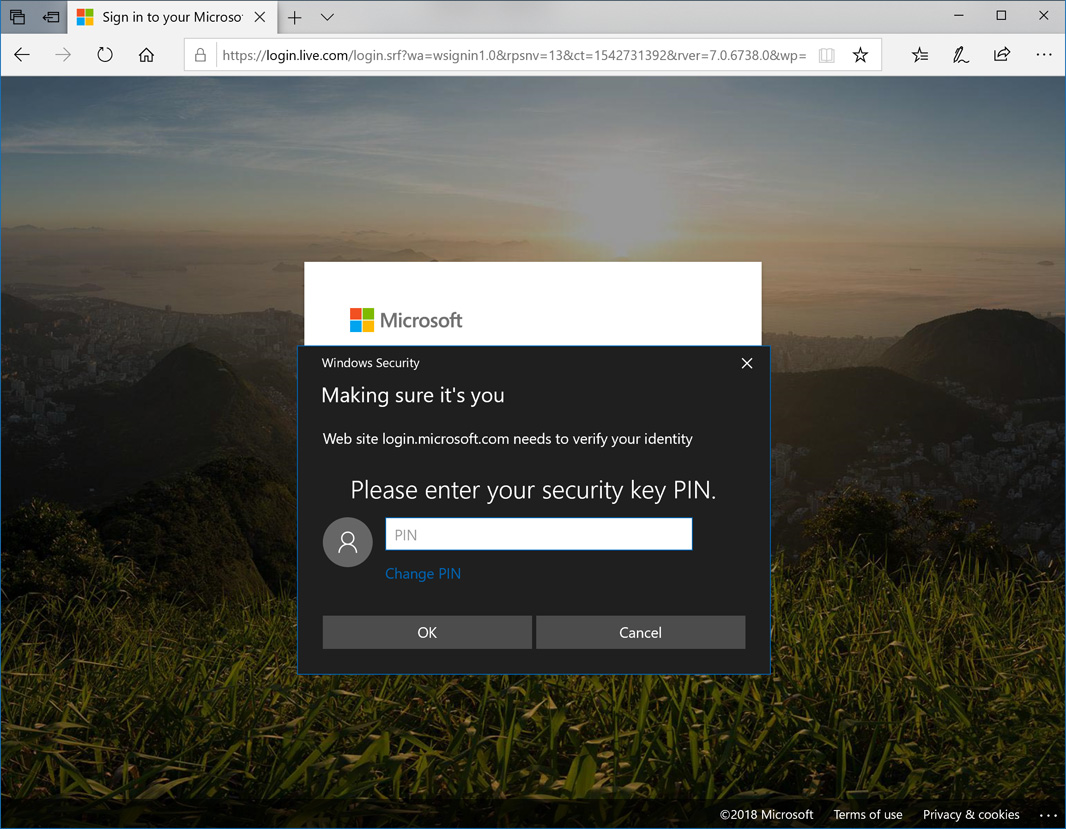This screenshot has height=829, width=1066.
Task: Click the Add notes pen icon
Action: (961, 56)
